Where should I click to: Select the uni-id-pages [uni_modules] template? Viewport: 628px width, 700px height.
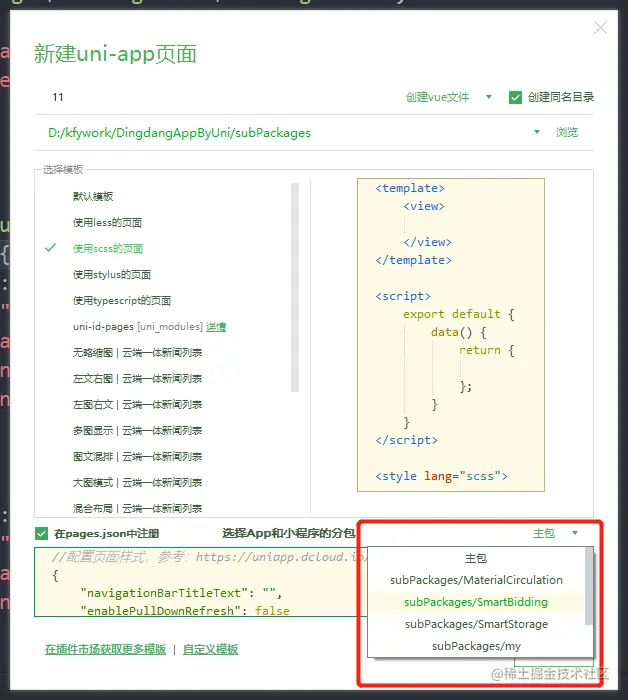(137, 326)
